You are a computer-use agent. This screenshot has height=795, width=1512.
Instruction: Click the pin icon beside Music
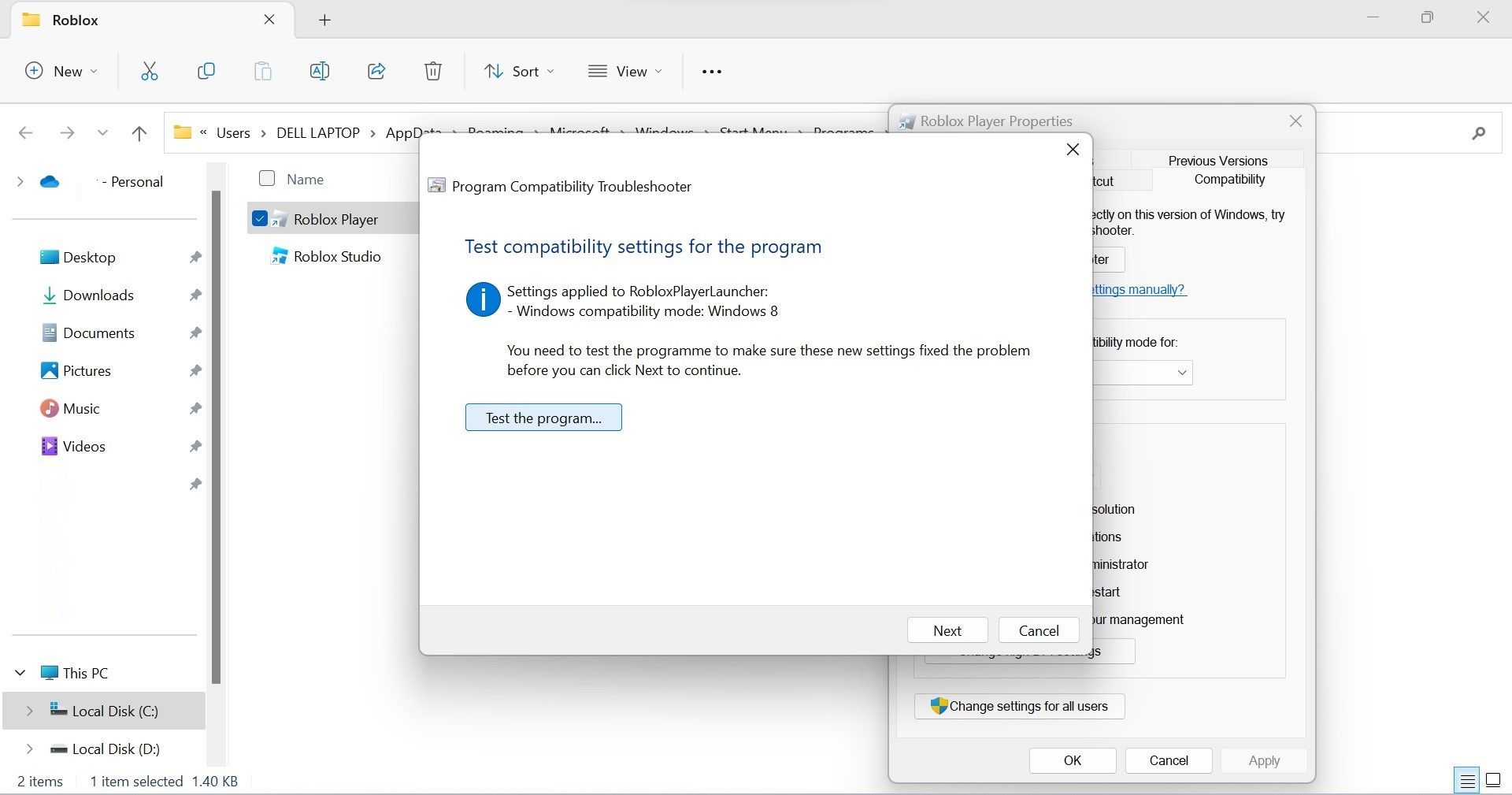[x=195, y=408]
